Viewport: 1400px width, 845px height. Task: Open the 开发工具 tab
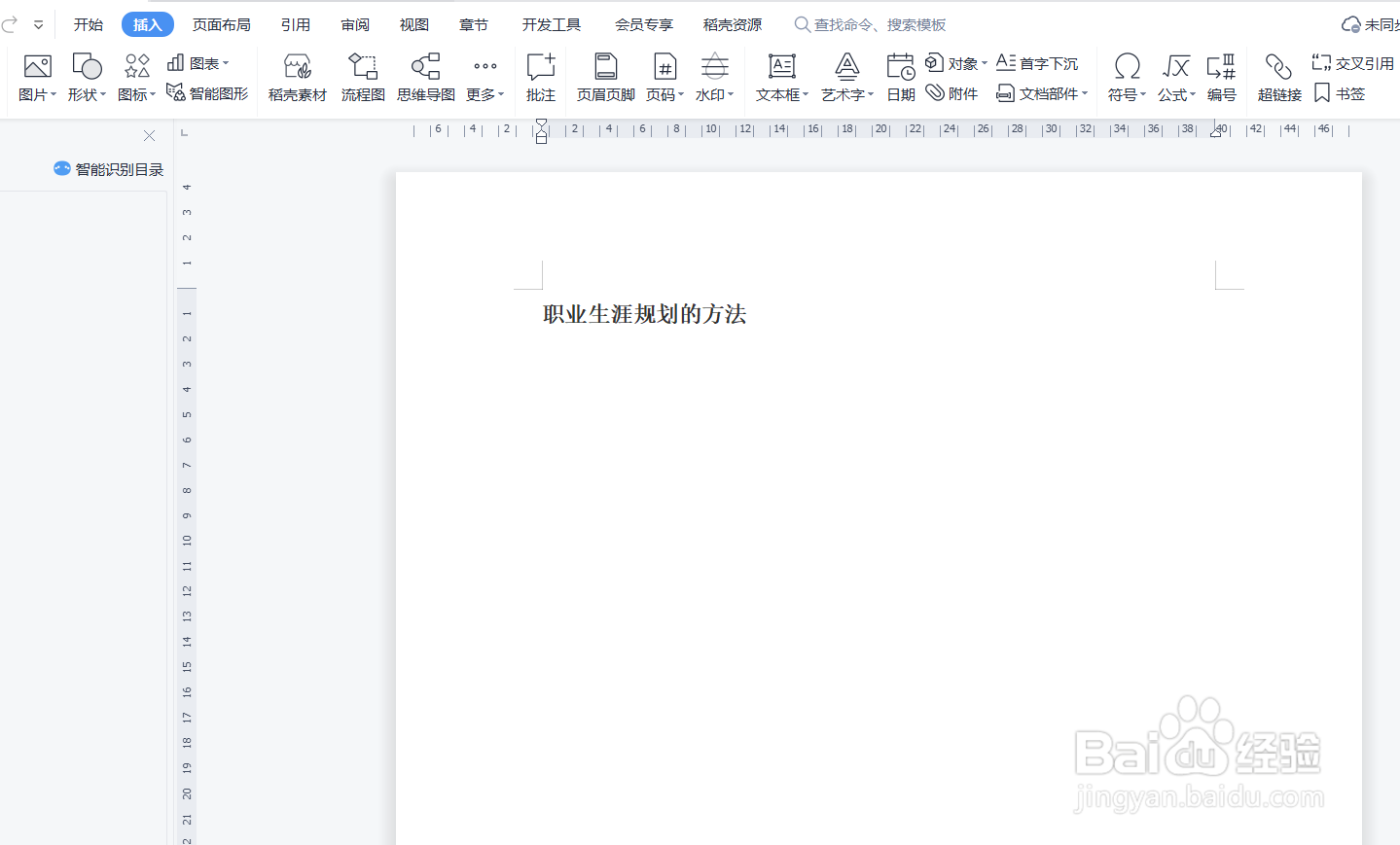[x=552, y=24]
